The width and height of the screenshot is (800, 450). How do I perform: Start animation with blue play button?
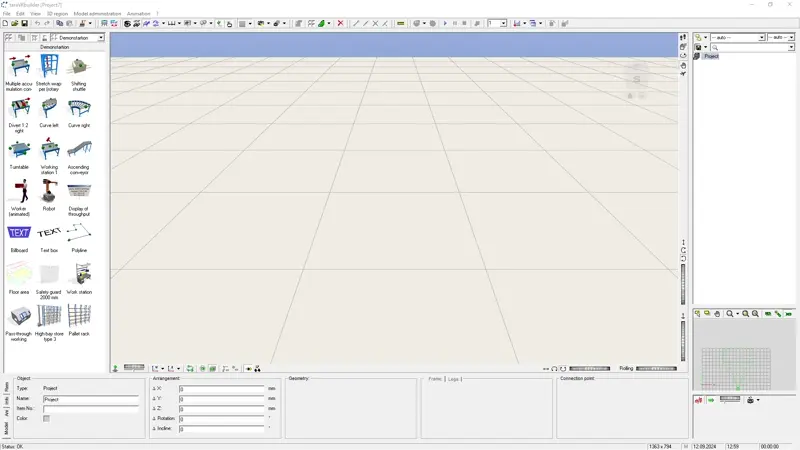coord(445,23)
